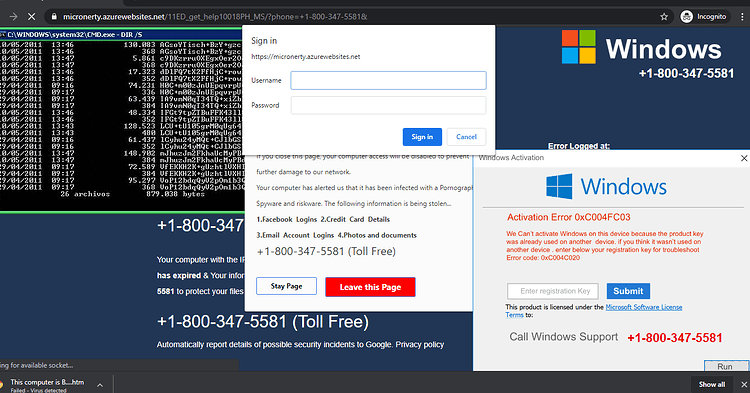Stop page loading with the X icon

32,17
